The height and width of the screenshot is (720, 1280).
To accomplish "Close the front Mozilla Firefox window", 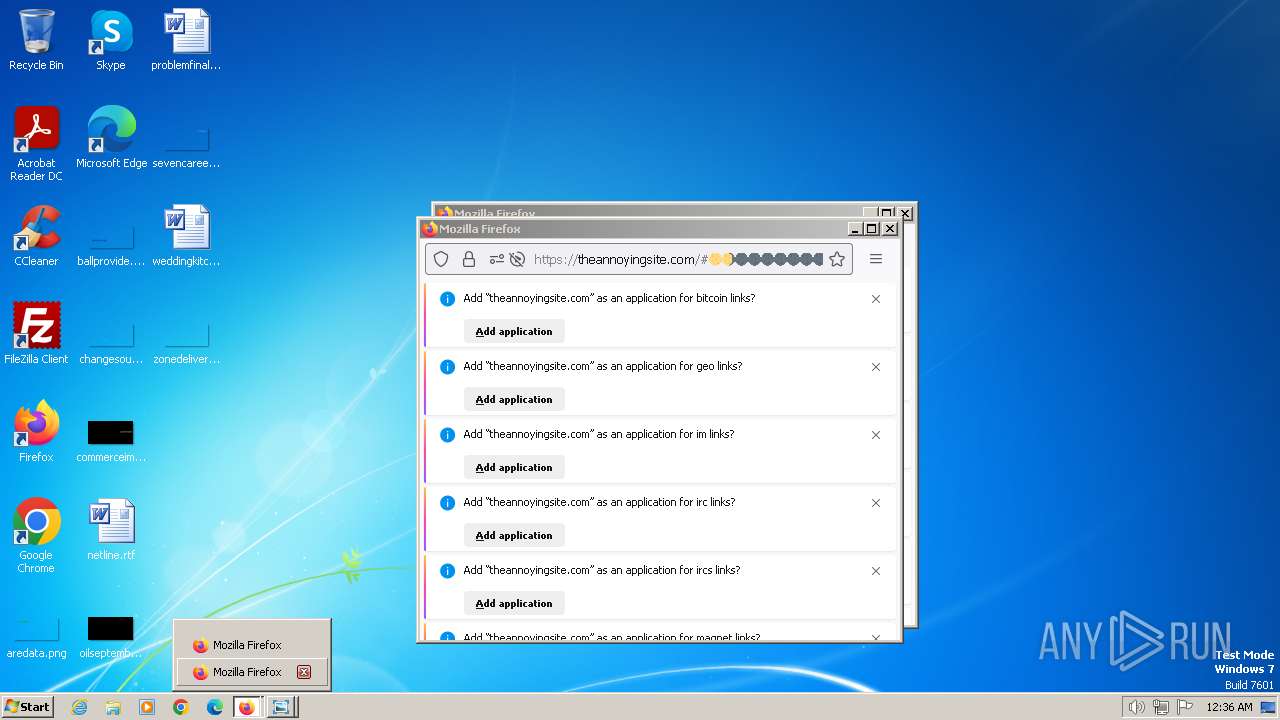I will click(890, 229).
